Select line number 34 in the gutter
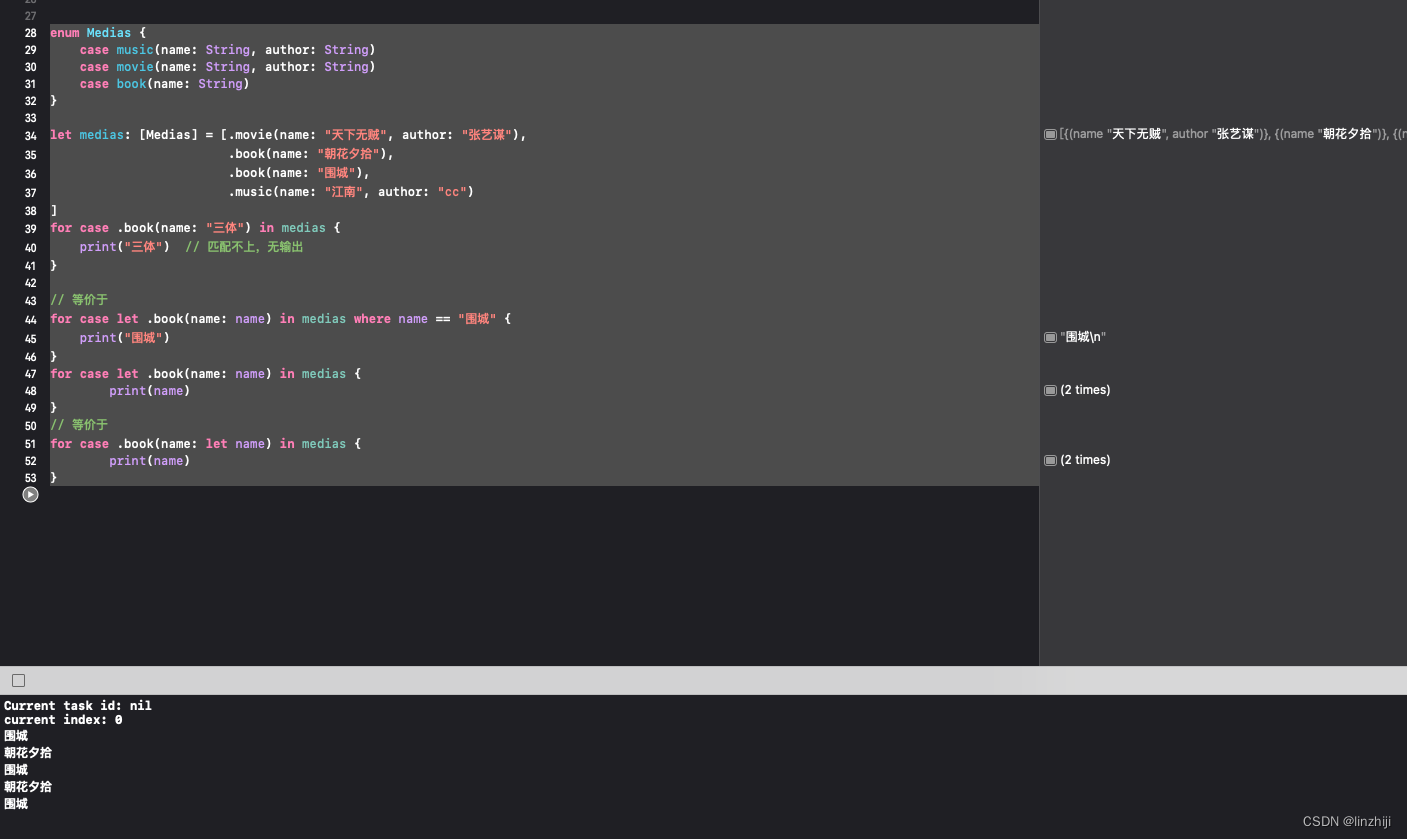Screen dimensions: 1407x839 [x=30, y=134]
